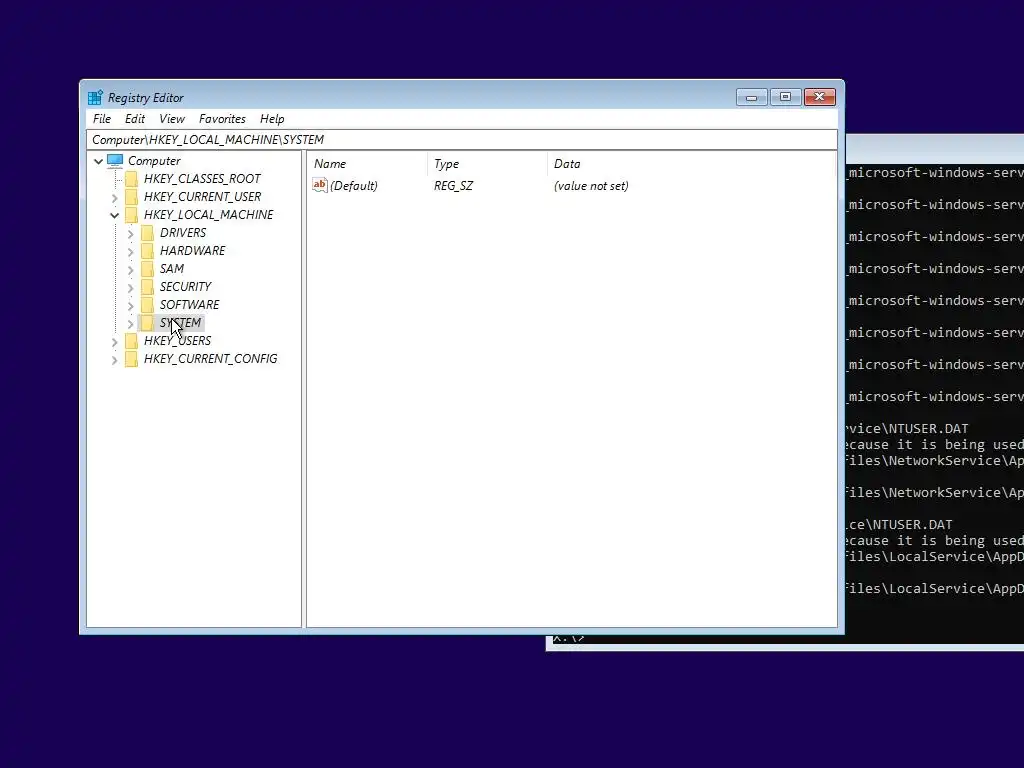
Task: Select HKEY_CURRENT_CONFIG in the tree
Action: click(x=210, y=359)
